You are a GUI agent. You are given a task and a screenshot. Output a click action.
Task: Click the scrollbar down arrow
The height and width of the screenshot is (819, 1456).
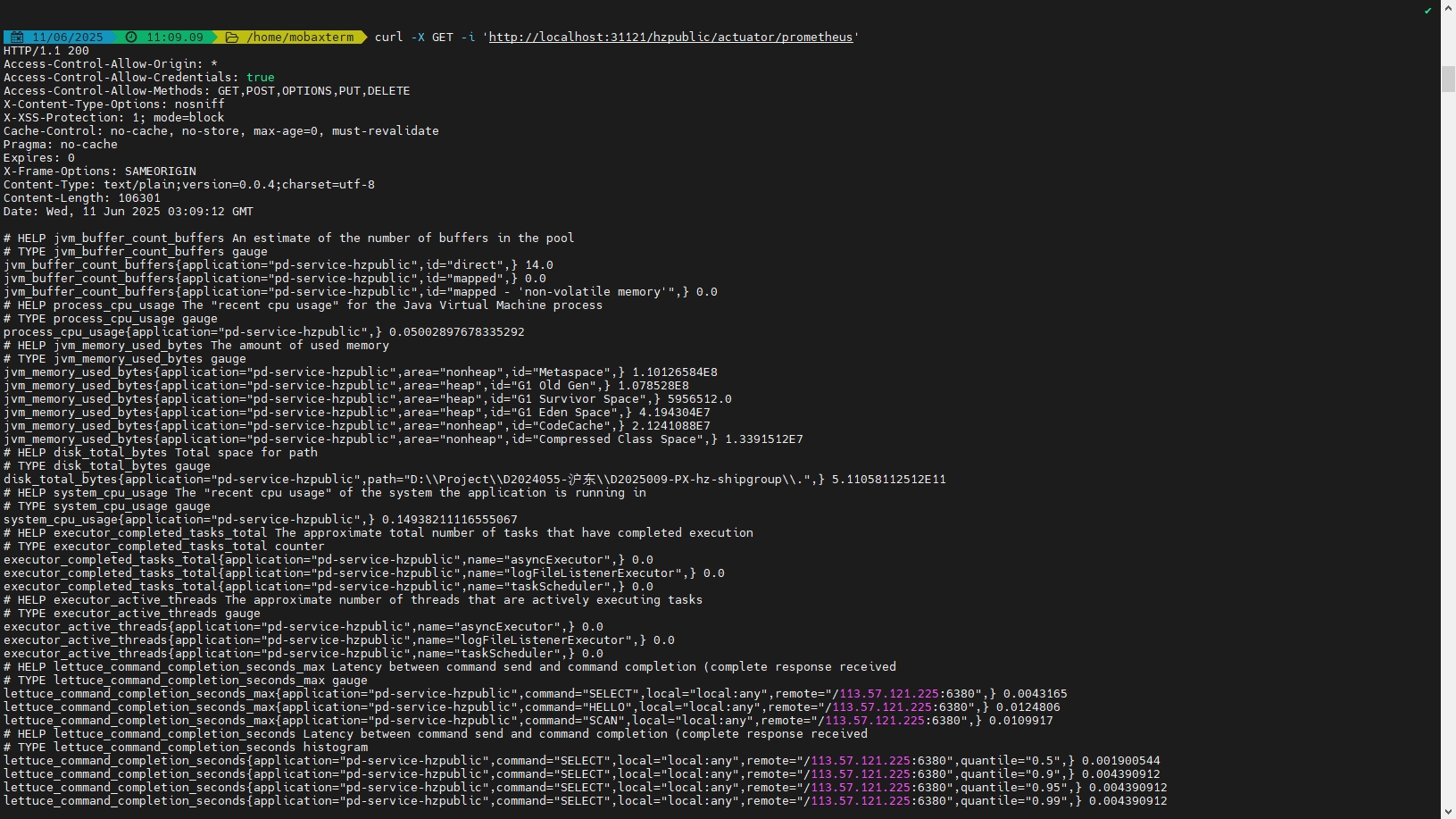pyautogui.click(x=1448, y=812)
